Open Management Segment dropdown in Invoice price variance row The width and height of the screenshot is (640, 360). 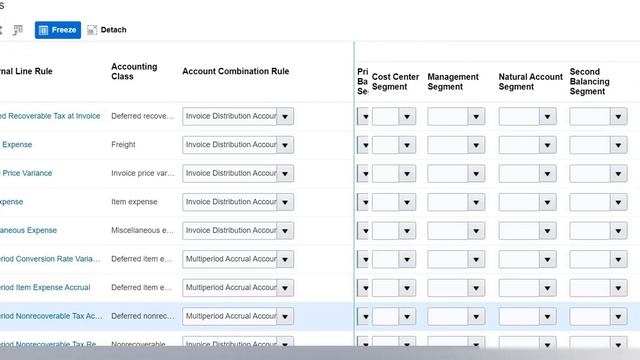[476, 173]
